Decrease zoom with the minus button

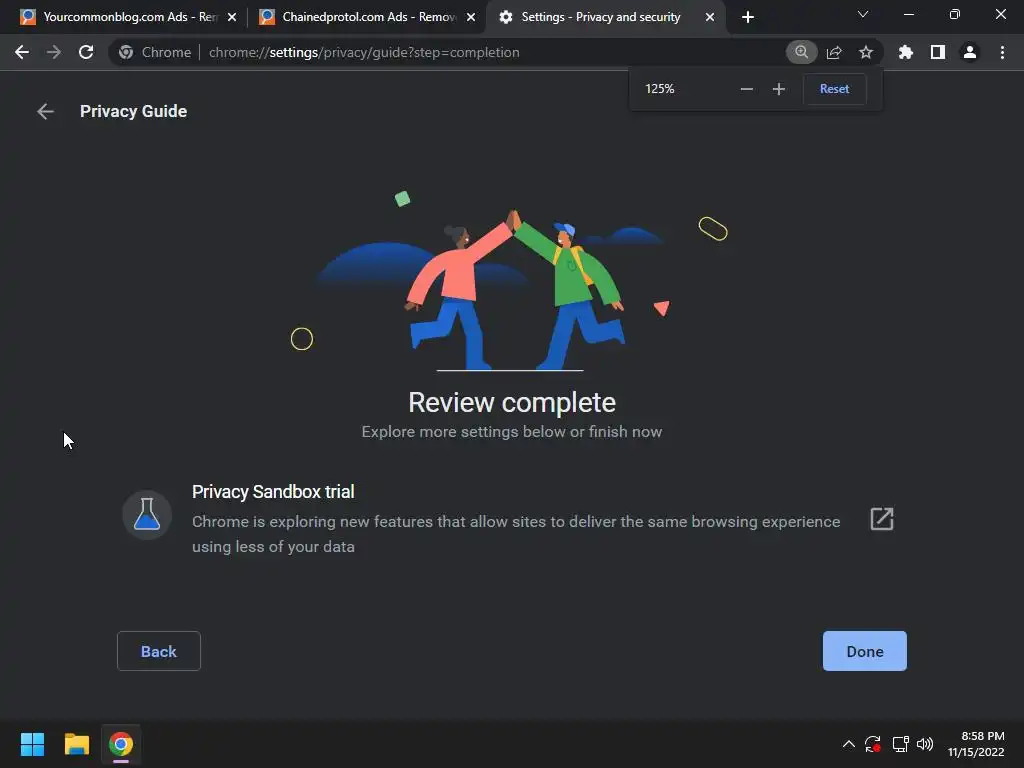[x=746, y=89]
